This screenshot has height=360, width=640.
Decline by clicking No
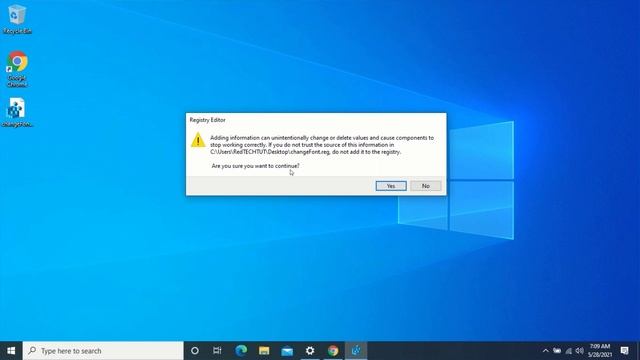tap(426, 186)
